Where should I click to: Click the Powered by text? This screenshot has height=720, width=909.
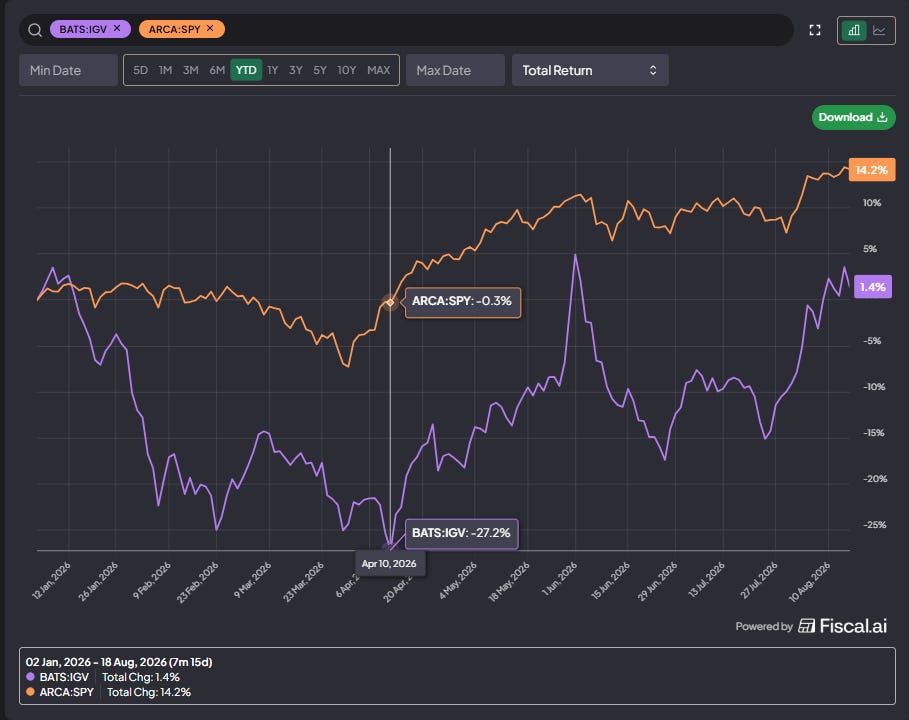[x=763, y=627]
